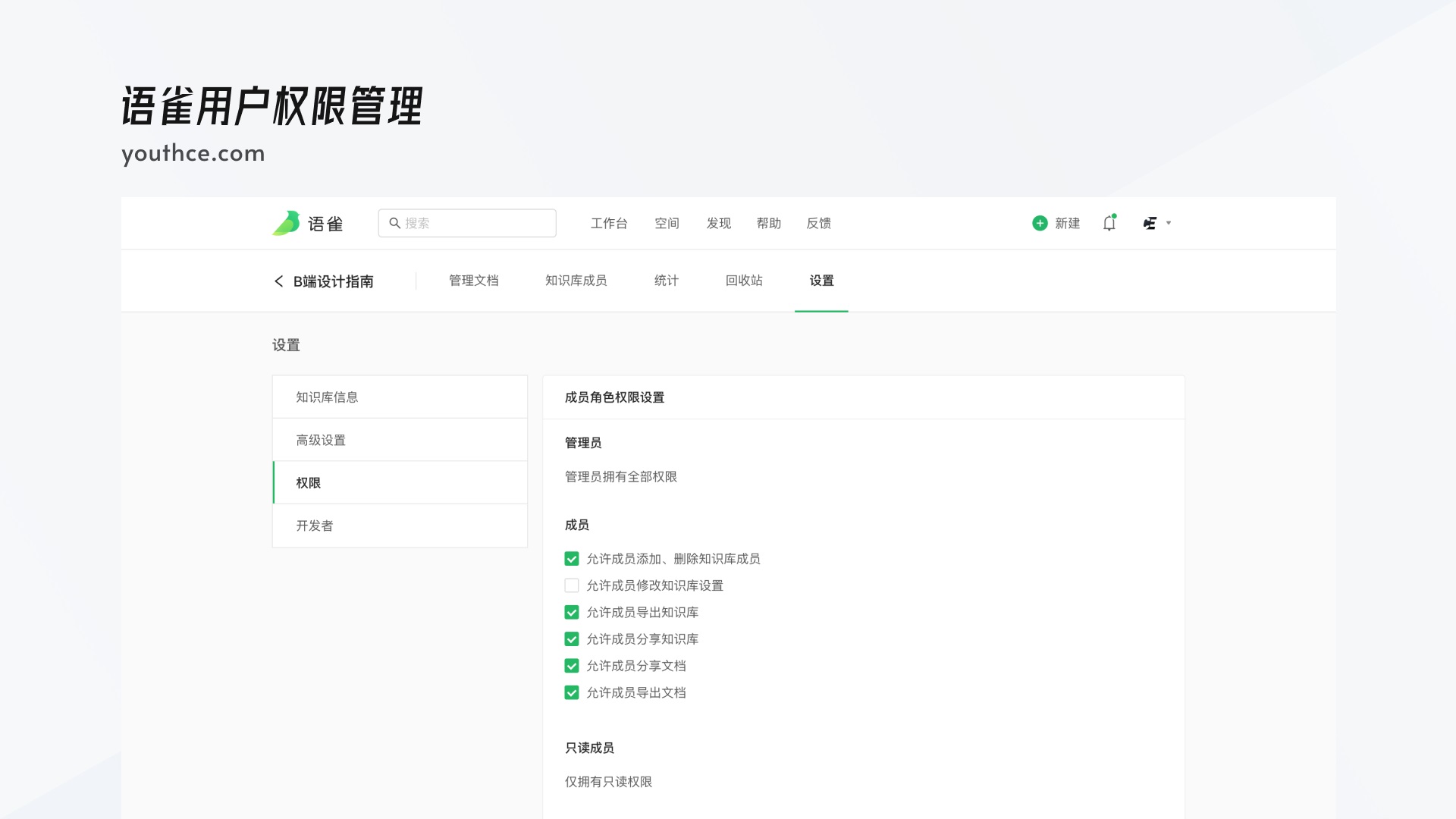The height and width of the screenshot is (819, 1456).
Task: Click the back arrow next to B端设计指南
Action: 278,281
